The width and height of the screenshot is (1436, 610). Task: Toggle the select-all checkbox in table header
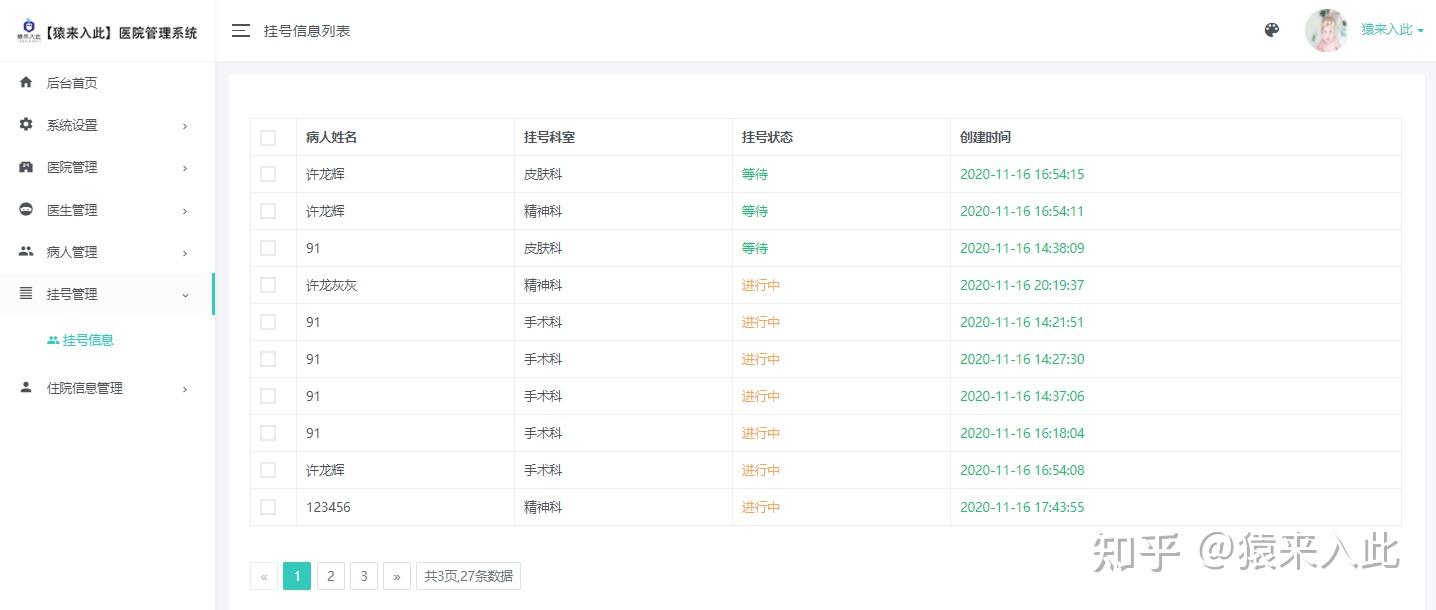pos(268,138)
